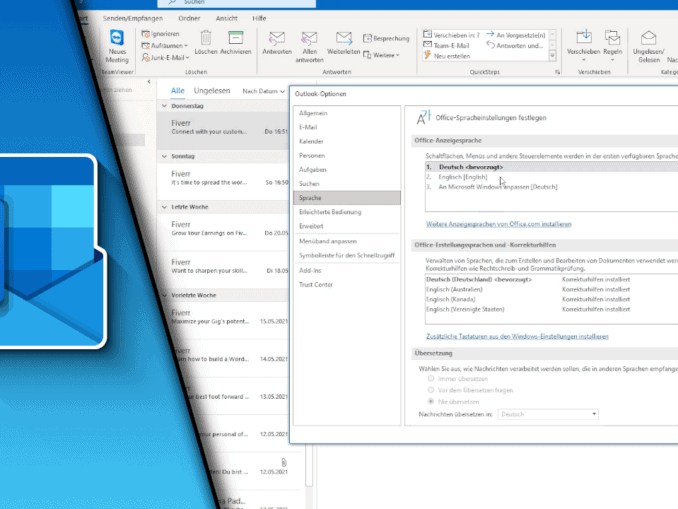678x509 pixels.
Task: Collapse the Donnerstag mail group
Action: click(164, 106)
